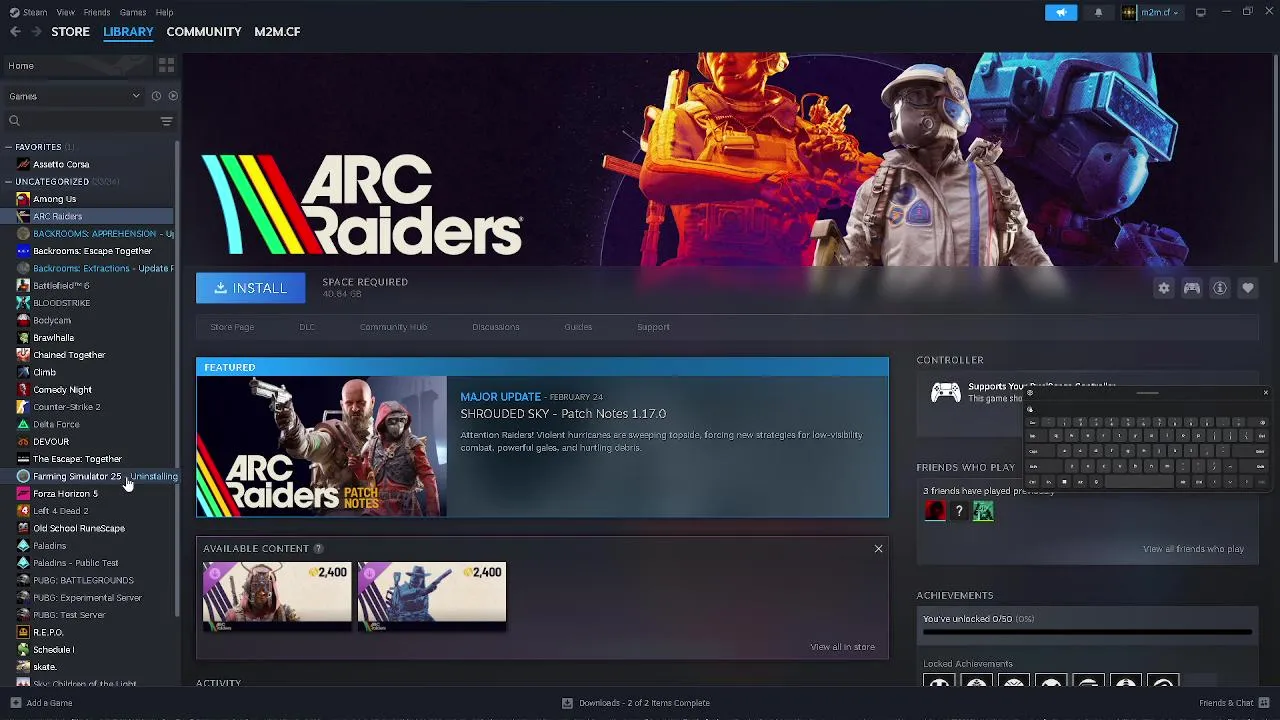Select Old School RuneScape in library

88,528
